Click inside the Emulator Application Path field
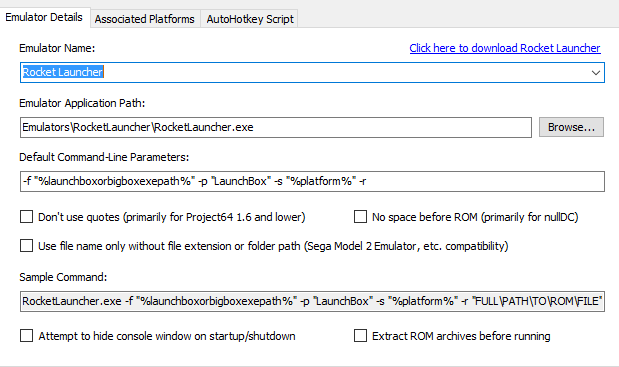Screen dimensions: 619x367 tap(276, 127)
